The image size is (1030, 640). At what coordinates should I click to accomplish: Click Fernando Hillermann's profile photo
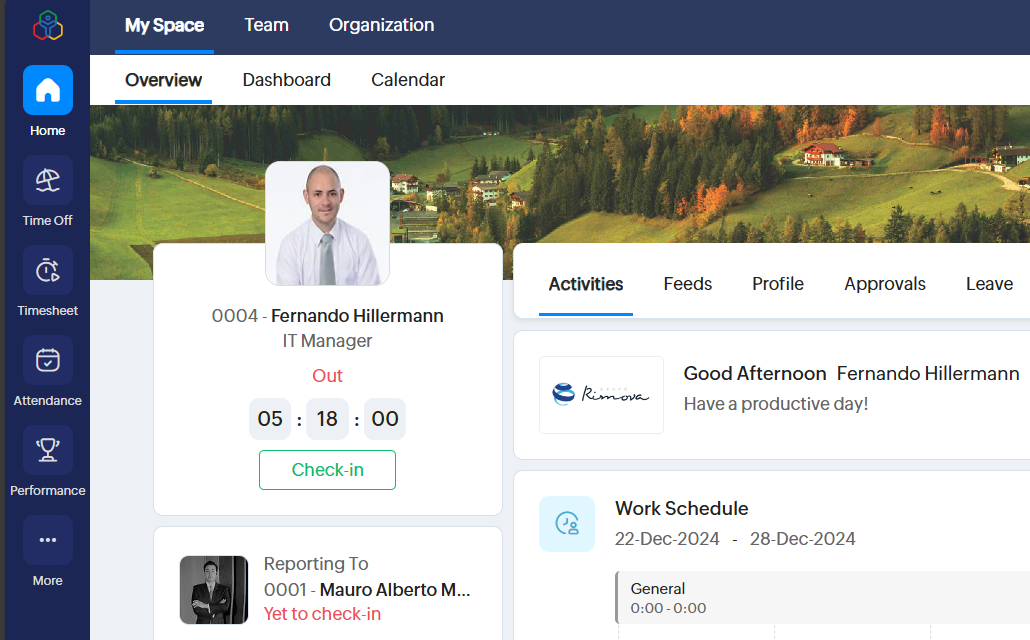(x=327, y=224)
